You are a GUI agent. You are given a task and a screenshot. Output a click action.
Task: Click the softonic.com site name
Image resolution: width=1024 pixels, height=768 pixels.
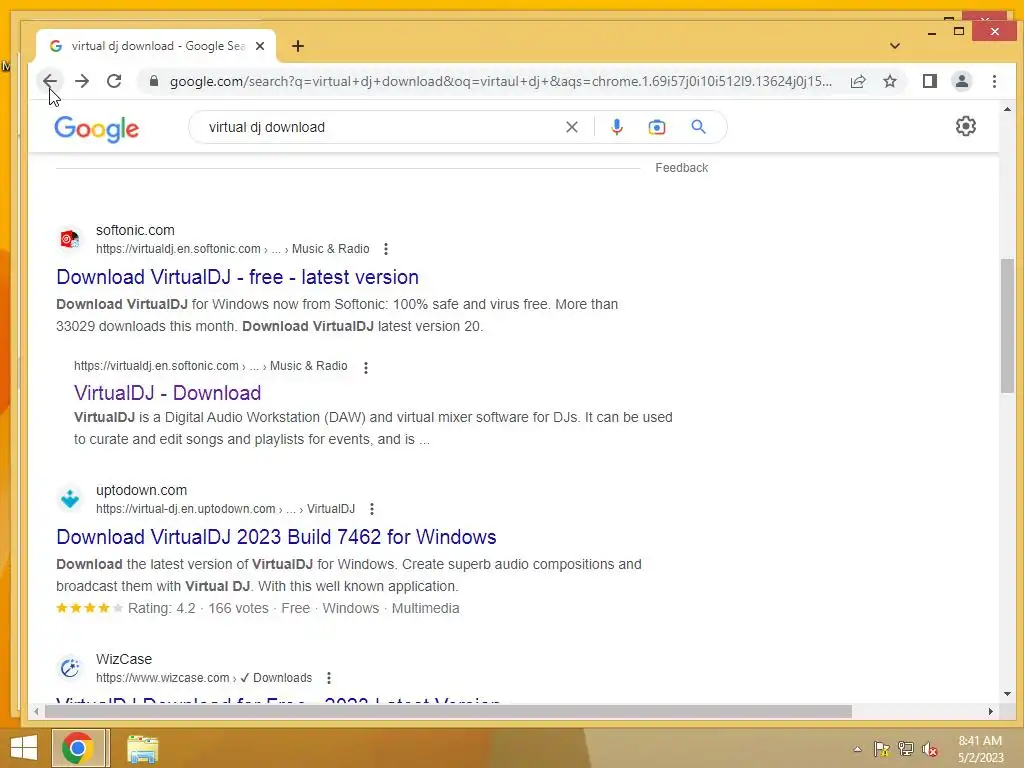point(135,230)
